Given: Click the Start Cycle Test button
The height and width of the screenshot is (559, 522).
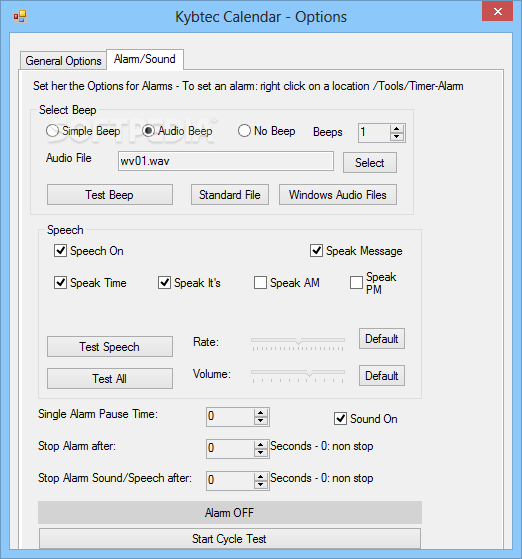Looking at the screenshot, I should (230, 539).
